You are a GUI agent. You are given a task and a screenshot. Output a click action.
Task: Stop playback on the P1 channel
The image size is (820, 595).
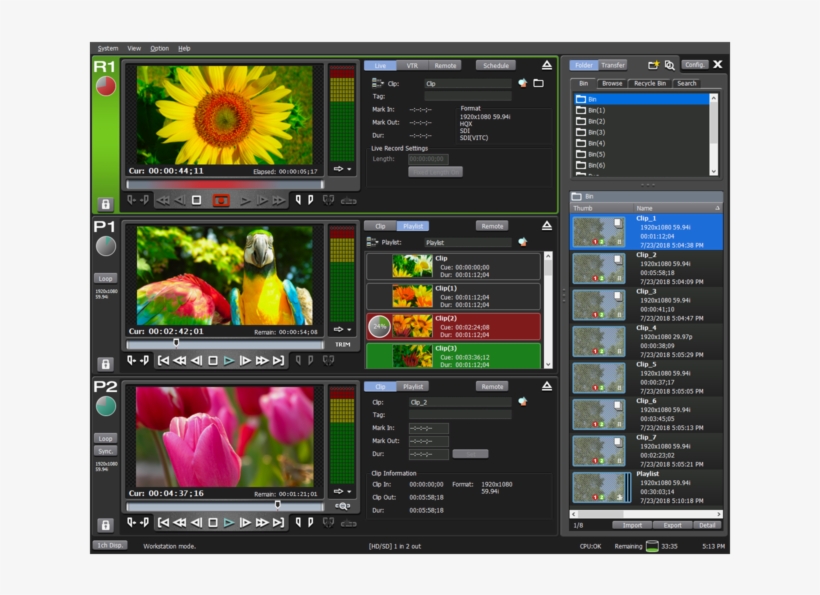tap(212, 360)
